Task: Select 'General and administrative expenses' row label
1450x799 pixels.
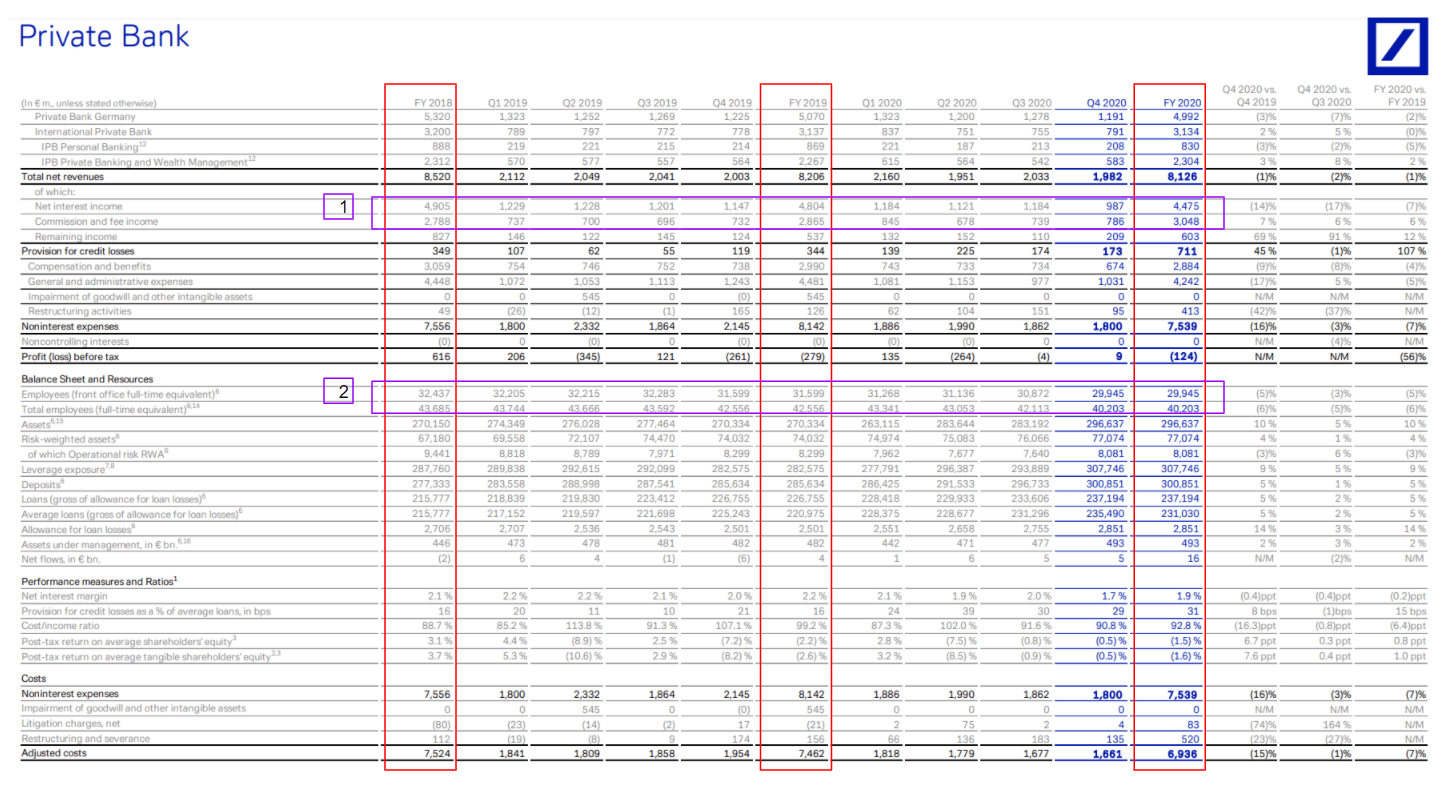Action: 110,281
